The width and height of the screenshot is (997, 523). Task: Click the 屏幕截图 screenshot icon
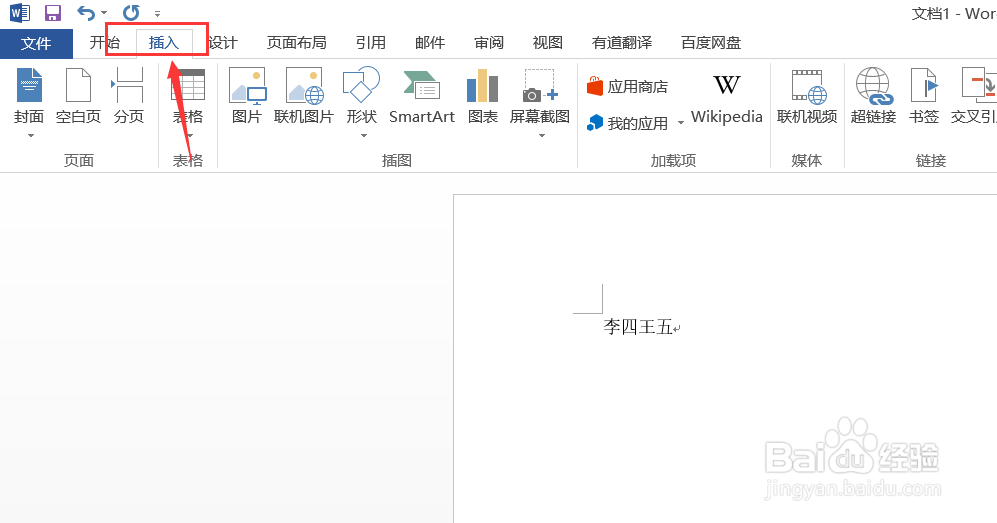pyautogui.click(x=540, y=85)
